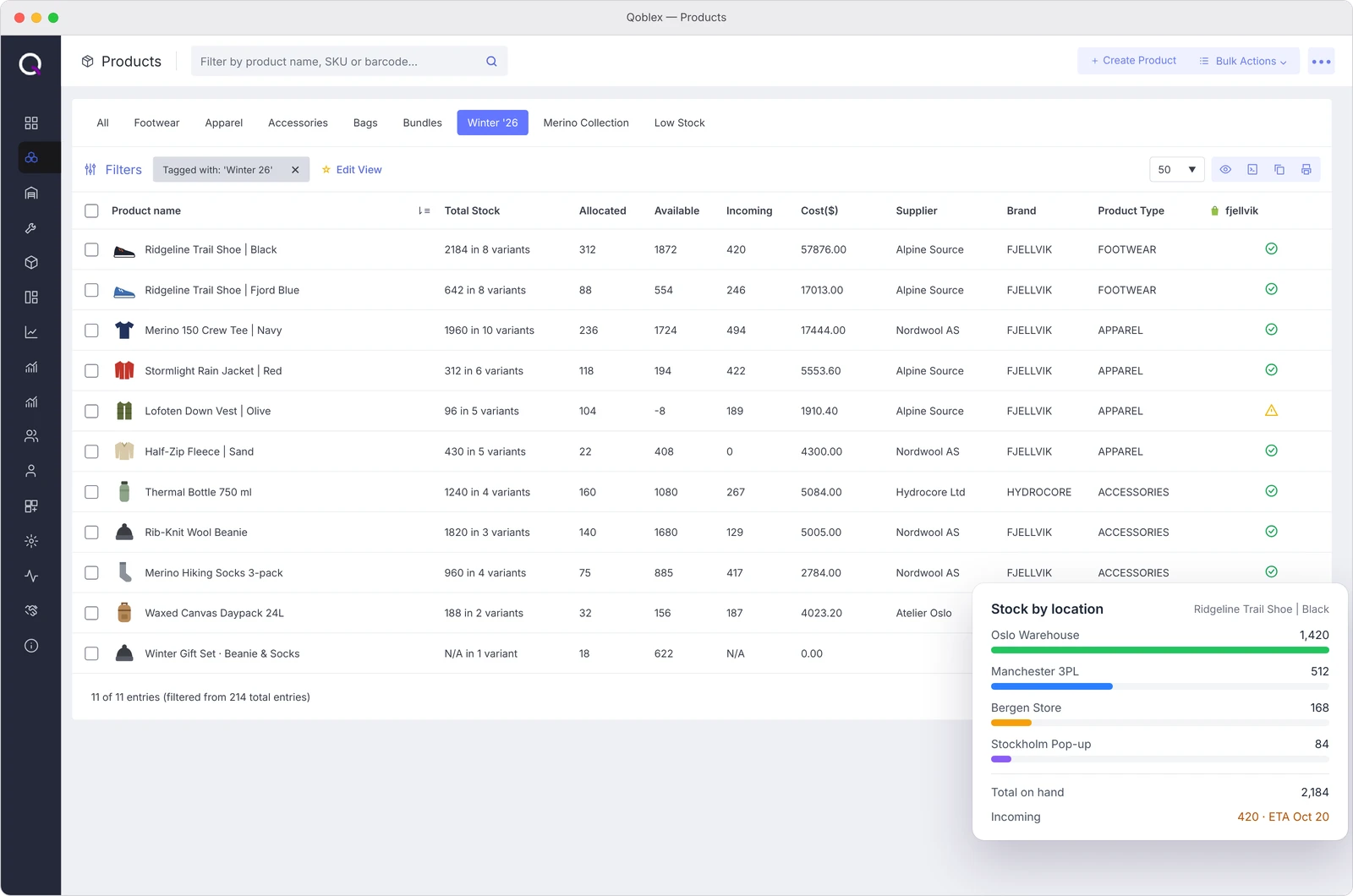Open the add-apps grid-plus icon in sidebar
Screen dimensions: 1353x896
pos(31,506)
